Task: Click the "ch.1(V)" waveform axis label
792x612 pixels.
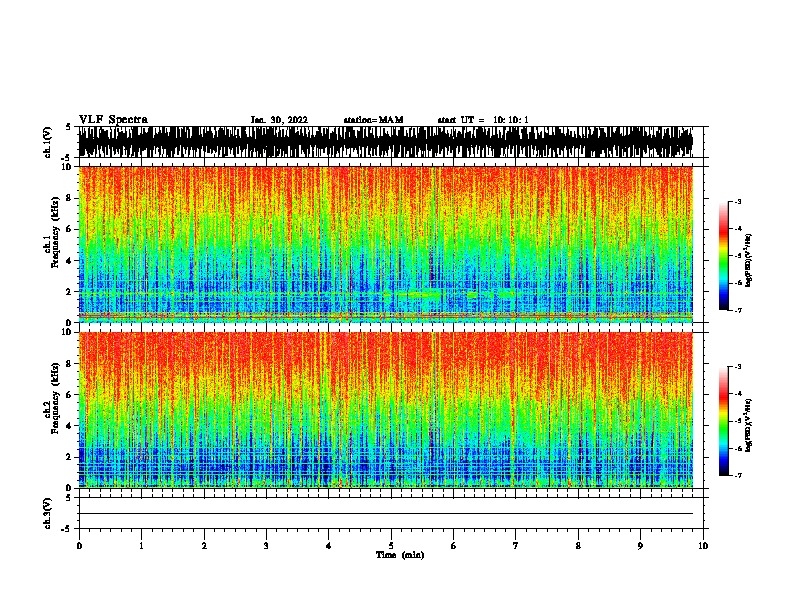Action: coord(48,142)
